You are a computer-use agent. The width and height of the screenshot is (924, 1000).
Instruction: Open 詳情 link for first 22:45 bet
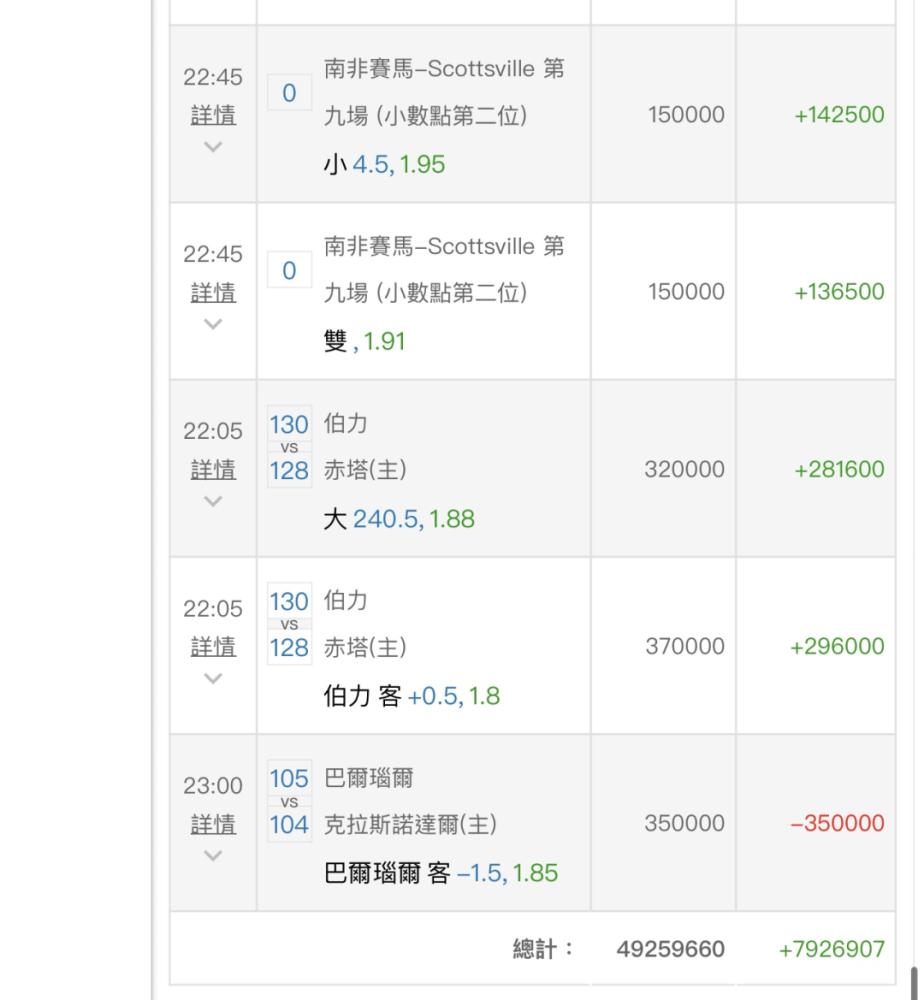point(213,116)
